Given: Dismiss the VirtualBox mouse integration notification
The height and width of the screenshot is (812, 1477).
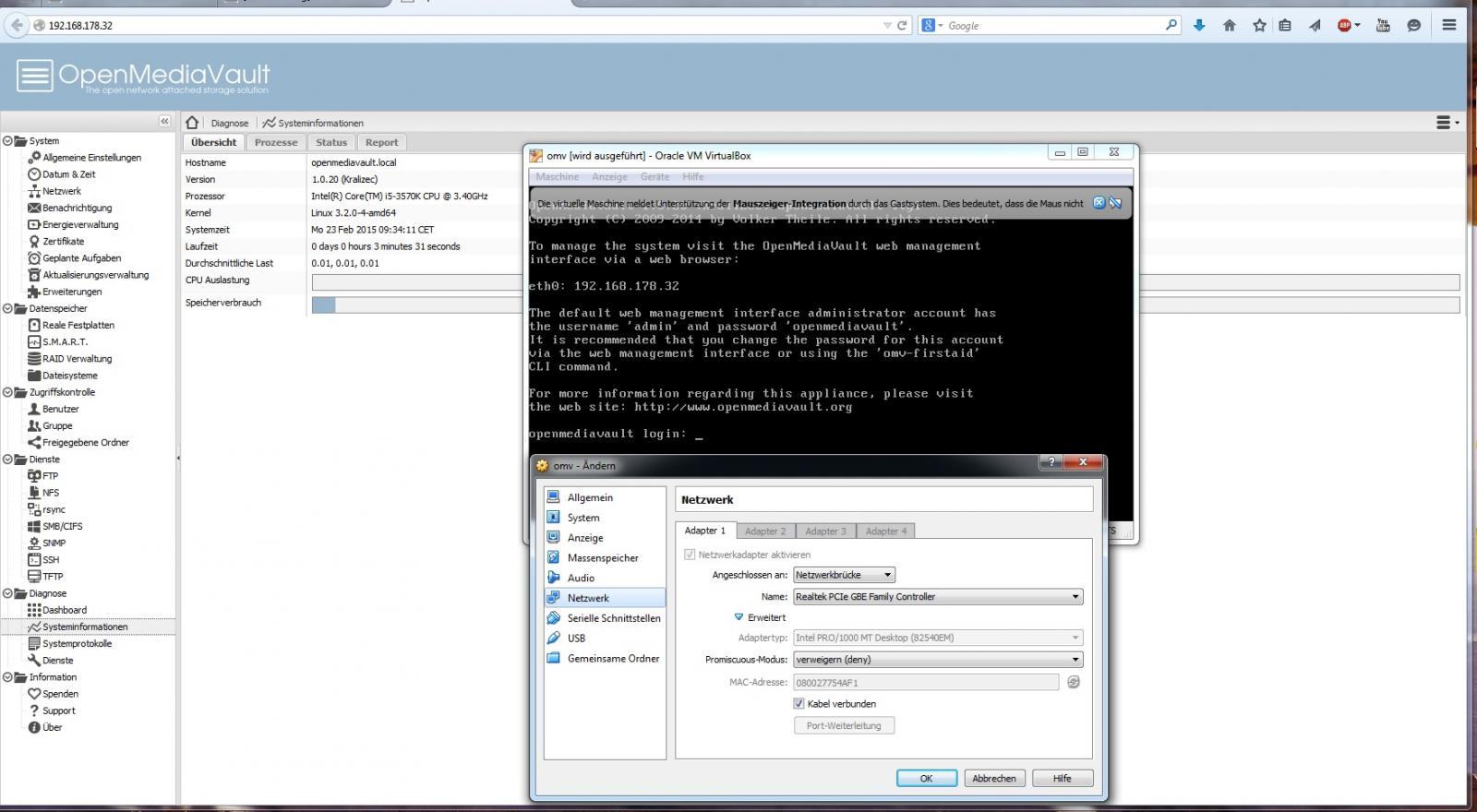Looking at the screenshot, I should pyautogui.click(x=1099, y=203).
